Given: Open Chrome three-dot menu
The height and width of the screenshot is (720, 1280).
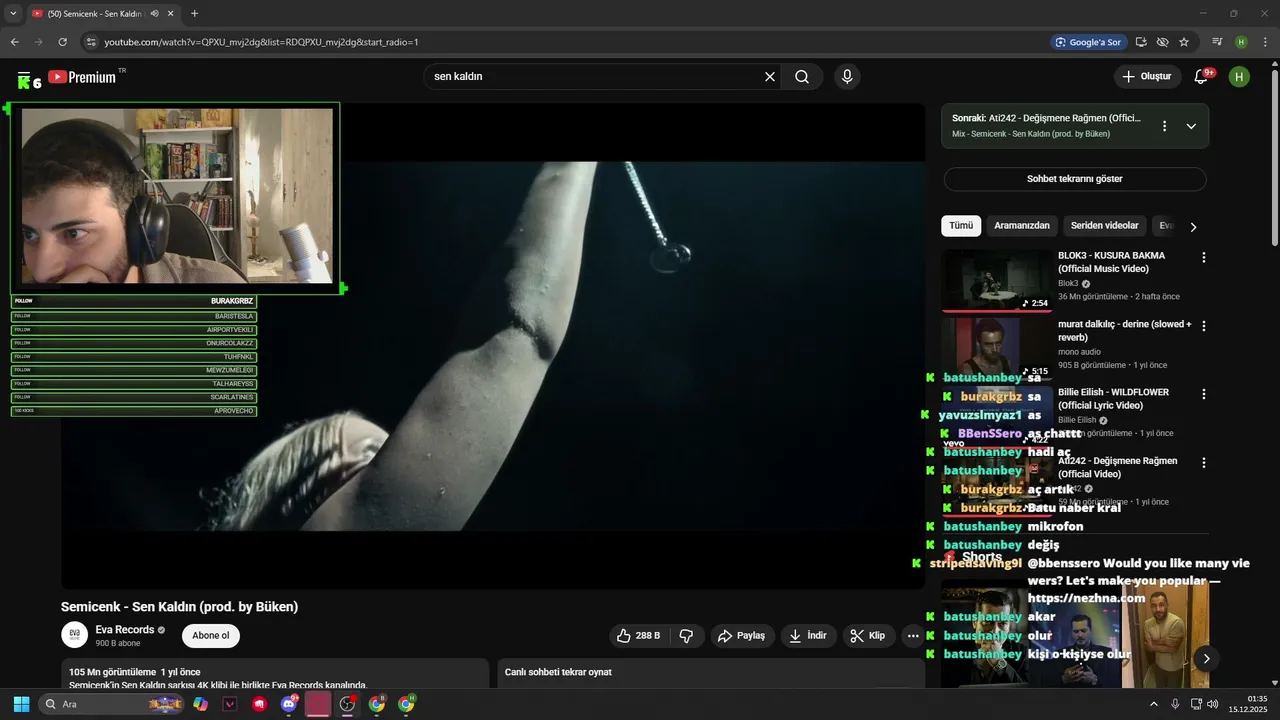Looking at the screenshot, I should [1265, 42].
